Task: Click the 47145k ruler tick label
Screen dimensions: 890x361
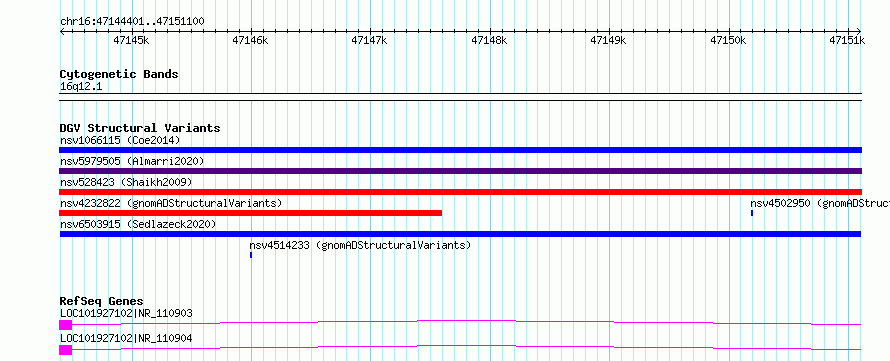Action: coord(131,40)
